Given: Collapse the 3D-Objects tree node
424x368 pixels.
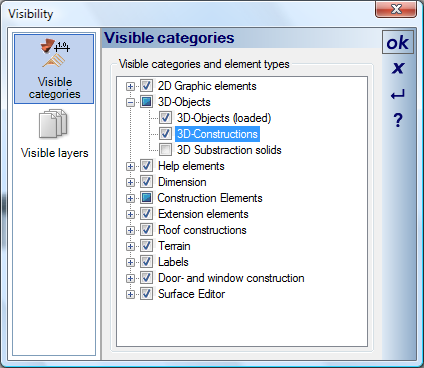Looking at the screenshot, I should (130, 102).
